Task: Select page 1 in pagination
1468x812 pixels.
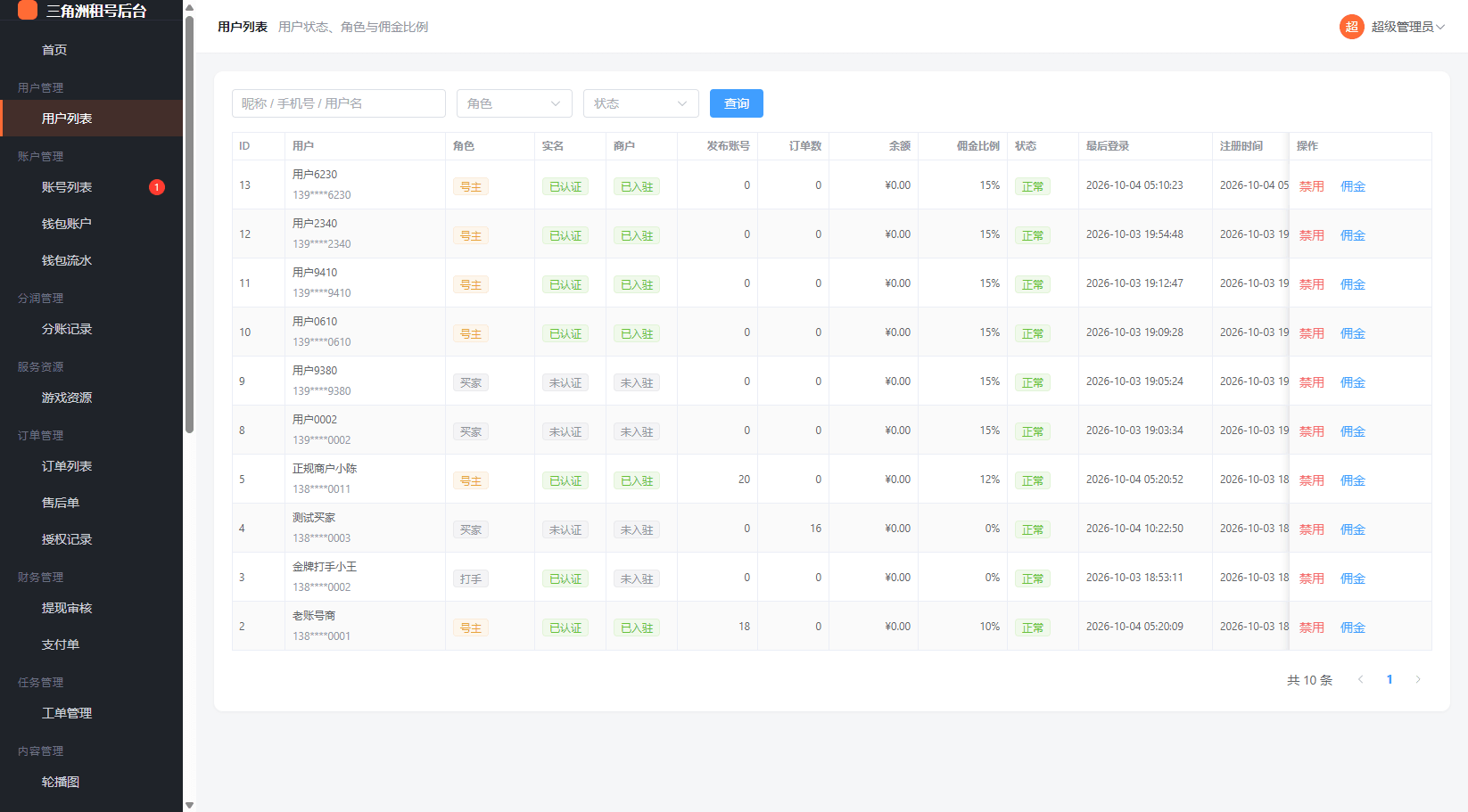Action: pos(1390,679)
